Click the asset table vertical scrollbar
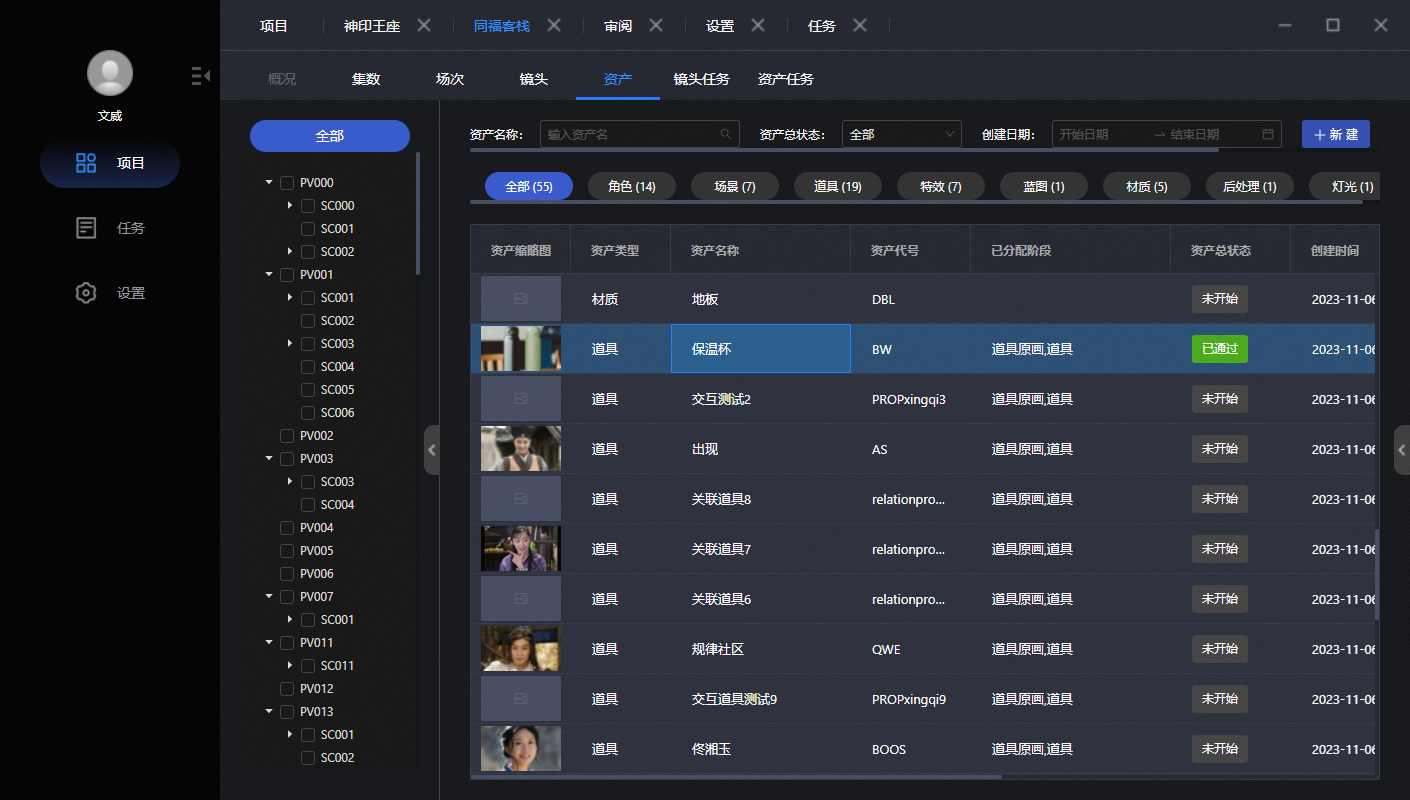Viewport: 1410px width, 800px height. [x=1377, y=575]
